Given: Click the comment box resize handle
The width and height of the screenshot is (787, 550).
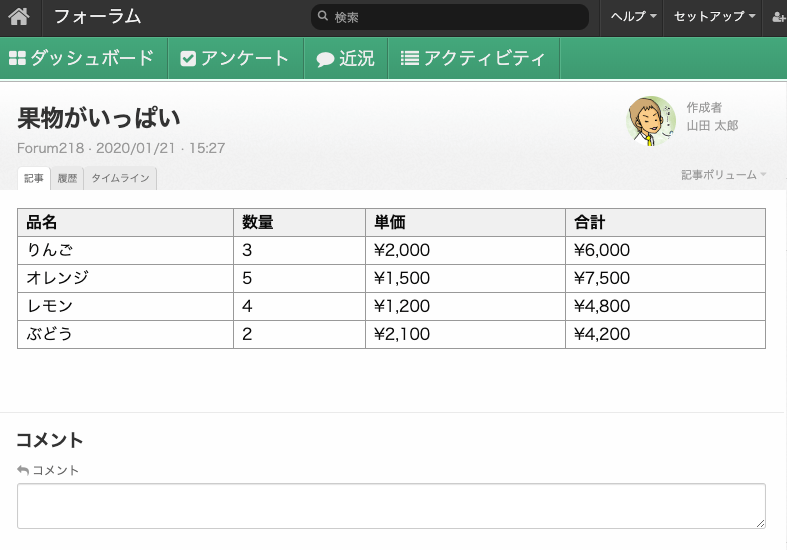Looking at the screenshot, I should click(760, 523).
